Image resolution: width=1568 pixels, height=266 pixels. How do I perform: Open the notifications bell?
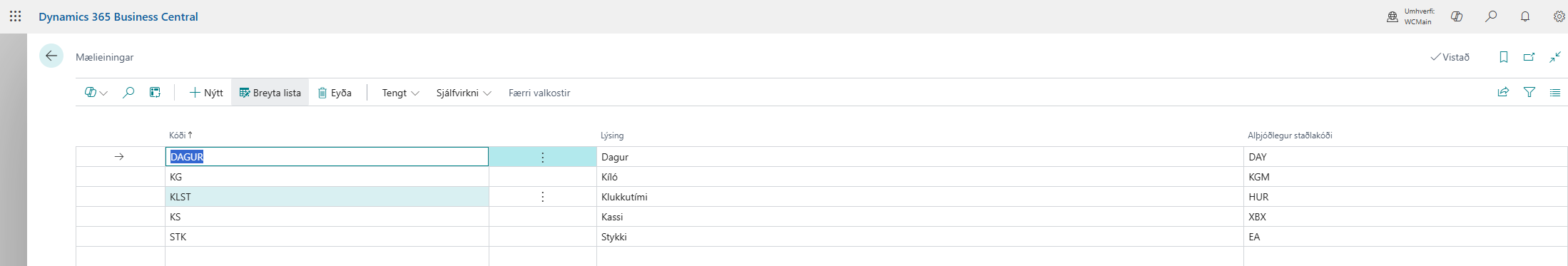pyautogui.click(x=1525, y=16)
